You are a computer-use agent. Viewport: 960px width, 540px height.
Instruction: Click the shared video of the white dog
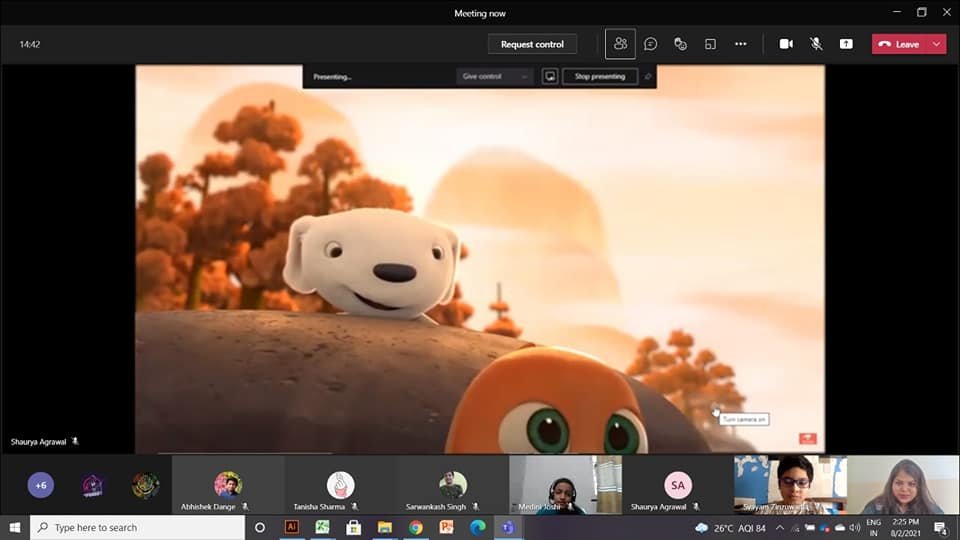tap(480, 259)
